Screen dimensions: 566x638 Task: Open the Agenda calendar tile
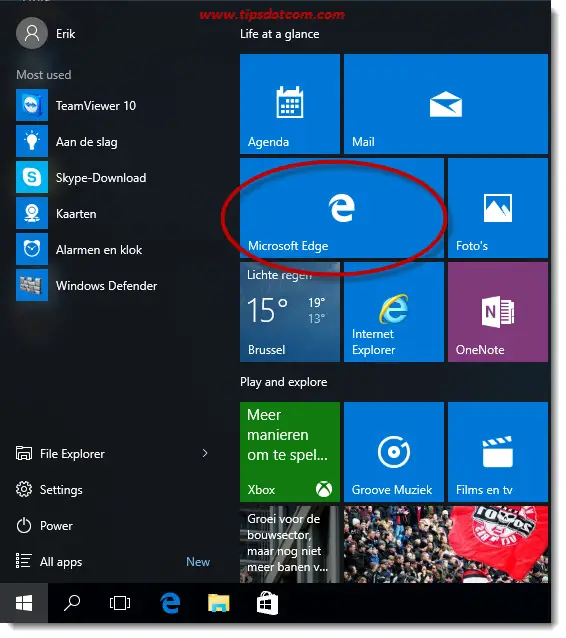click(290, 104)
